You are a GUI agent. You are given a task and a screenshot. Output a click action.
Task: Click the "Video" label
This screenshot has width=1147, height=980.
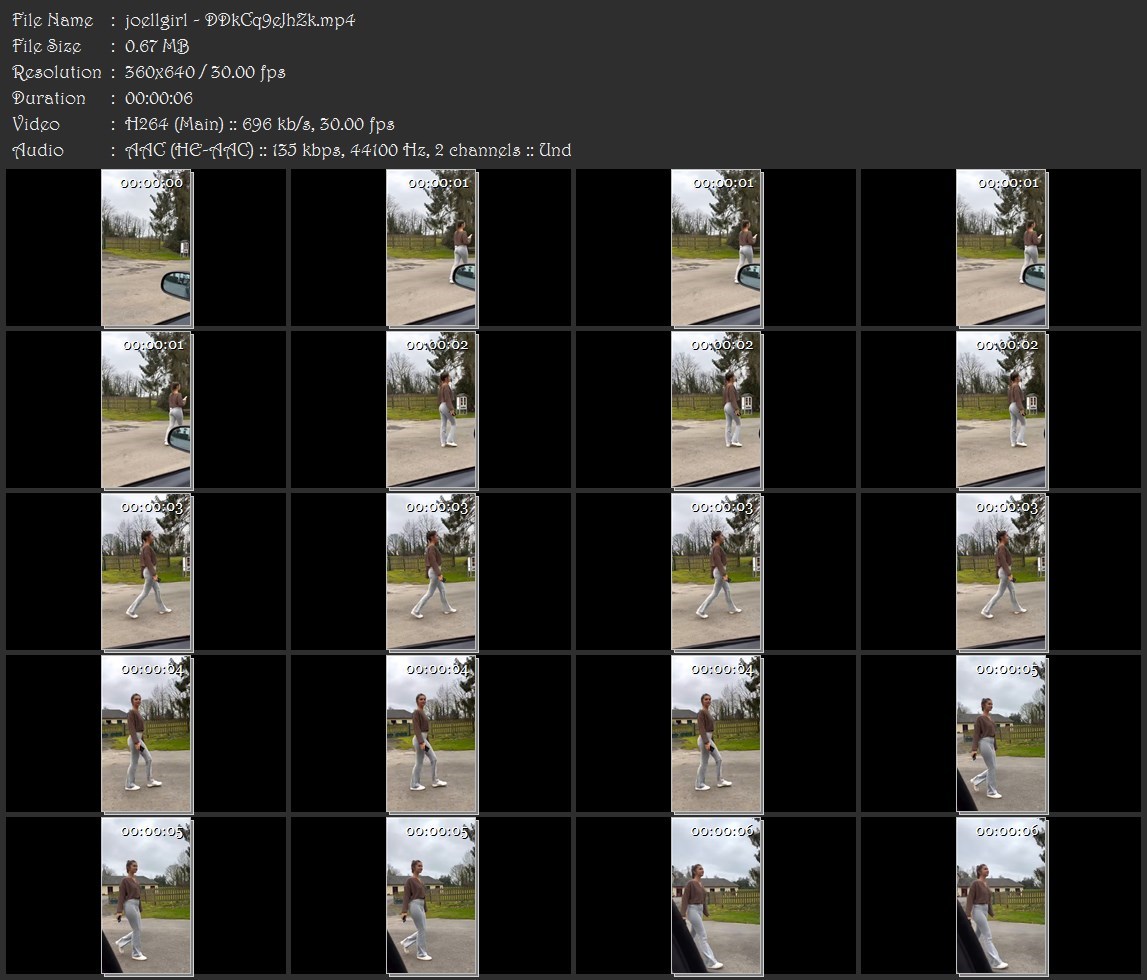[x=36, y=124]
